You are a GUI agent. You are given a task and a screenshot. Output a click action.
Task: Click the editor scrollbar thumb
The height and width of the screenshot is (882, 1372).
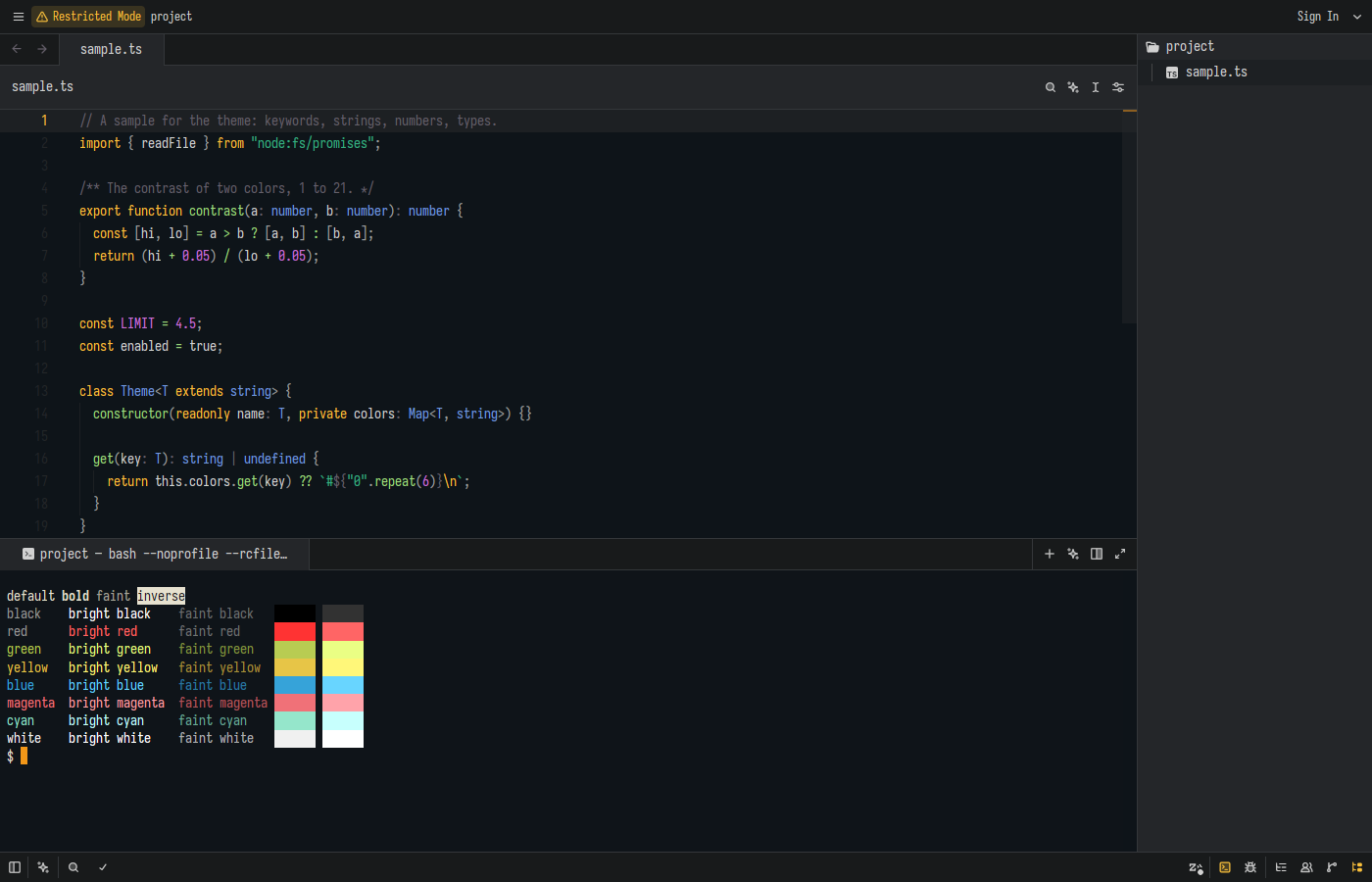pyautogui.click(x=1129, y=217)
